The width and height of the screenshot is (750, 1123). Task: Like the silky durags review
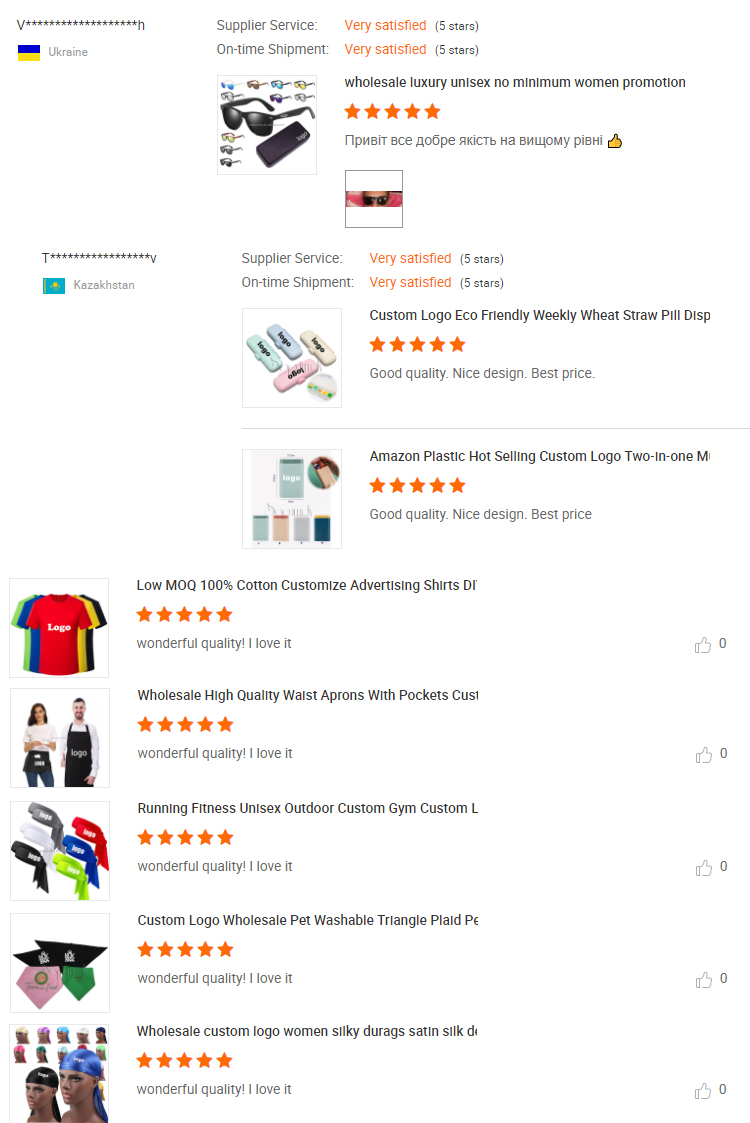703,1091
